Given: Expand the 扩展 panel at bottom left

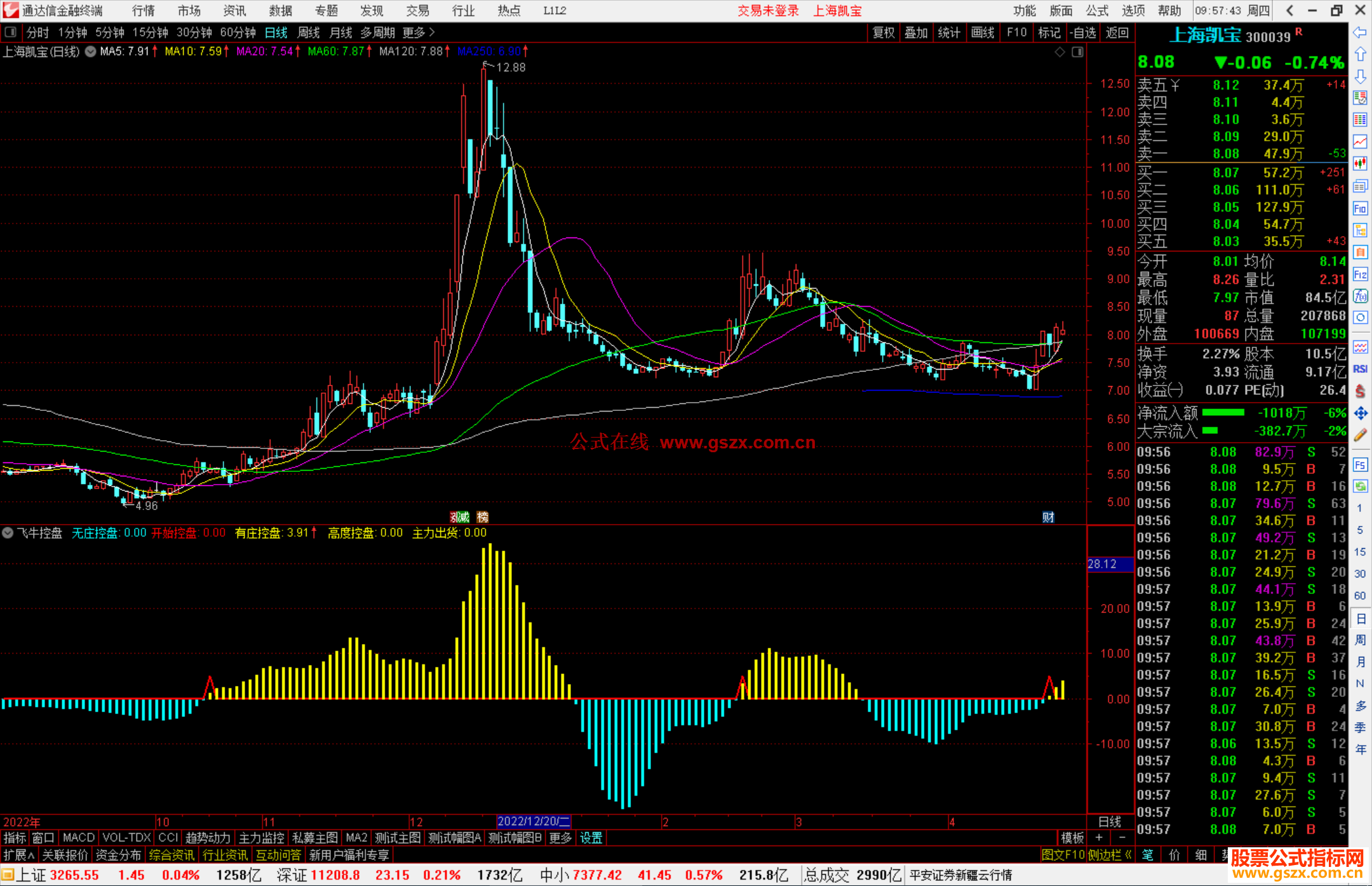Looking at the screenshot, I should [x=19, y=855].
